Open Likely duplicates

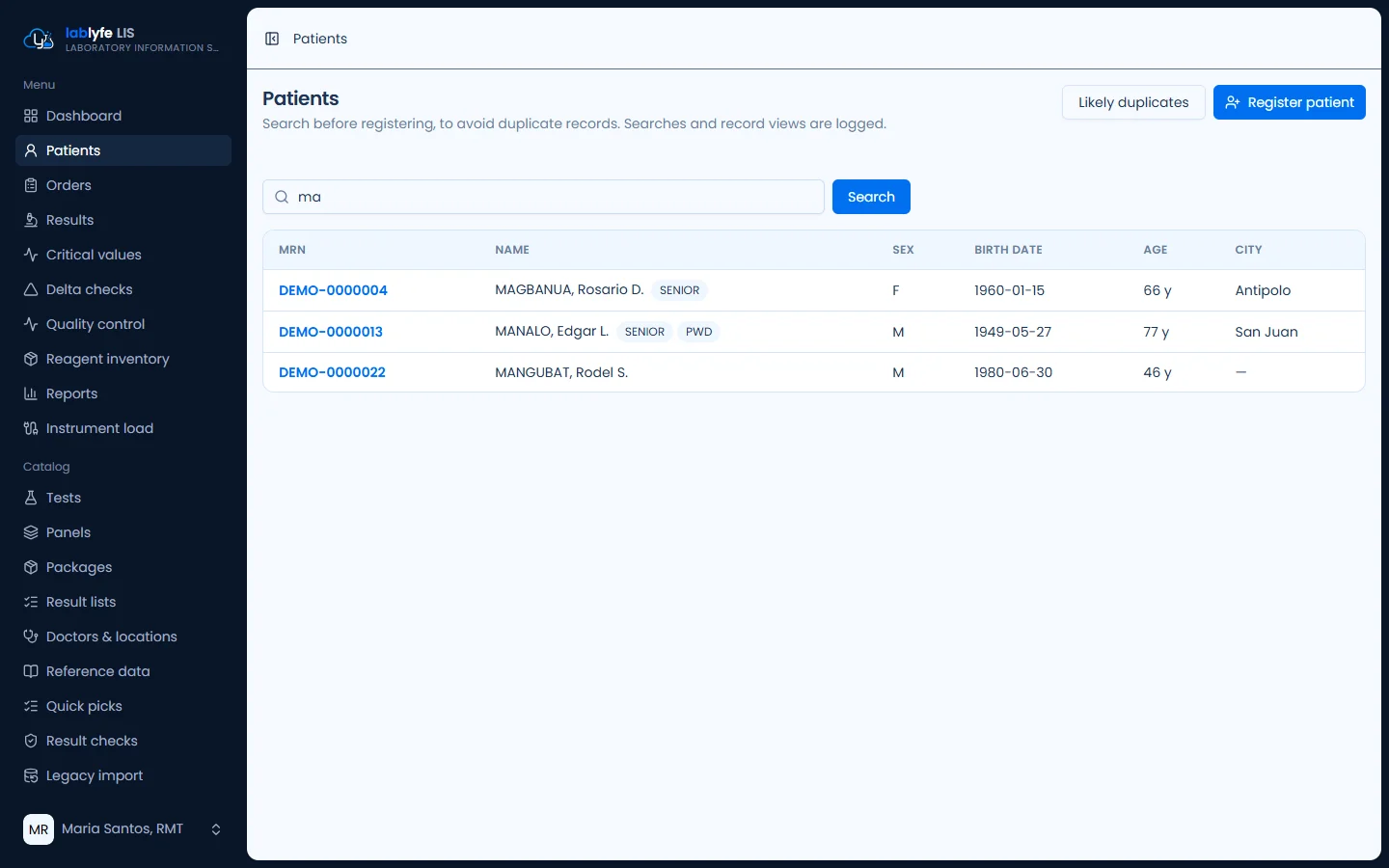click(x=1133, y=102)
